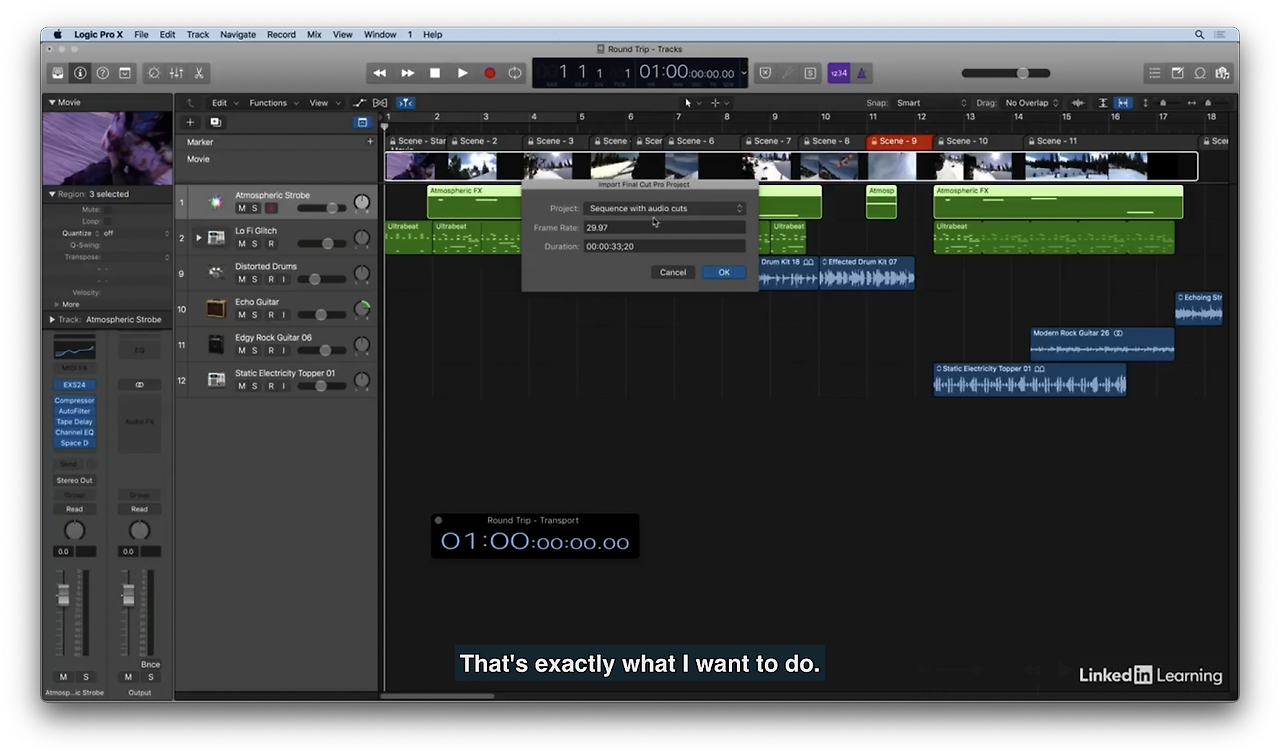Open the Note Pads icon
The height and width of the screenshot is (756, 1280).
coord(1177,73)
